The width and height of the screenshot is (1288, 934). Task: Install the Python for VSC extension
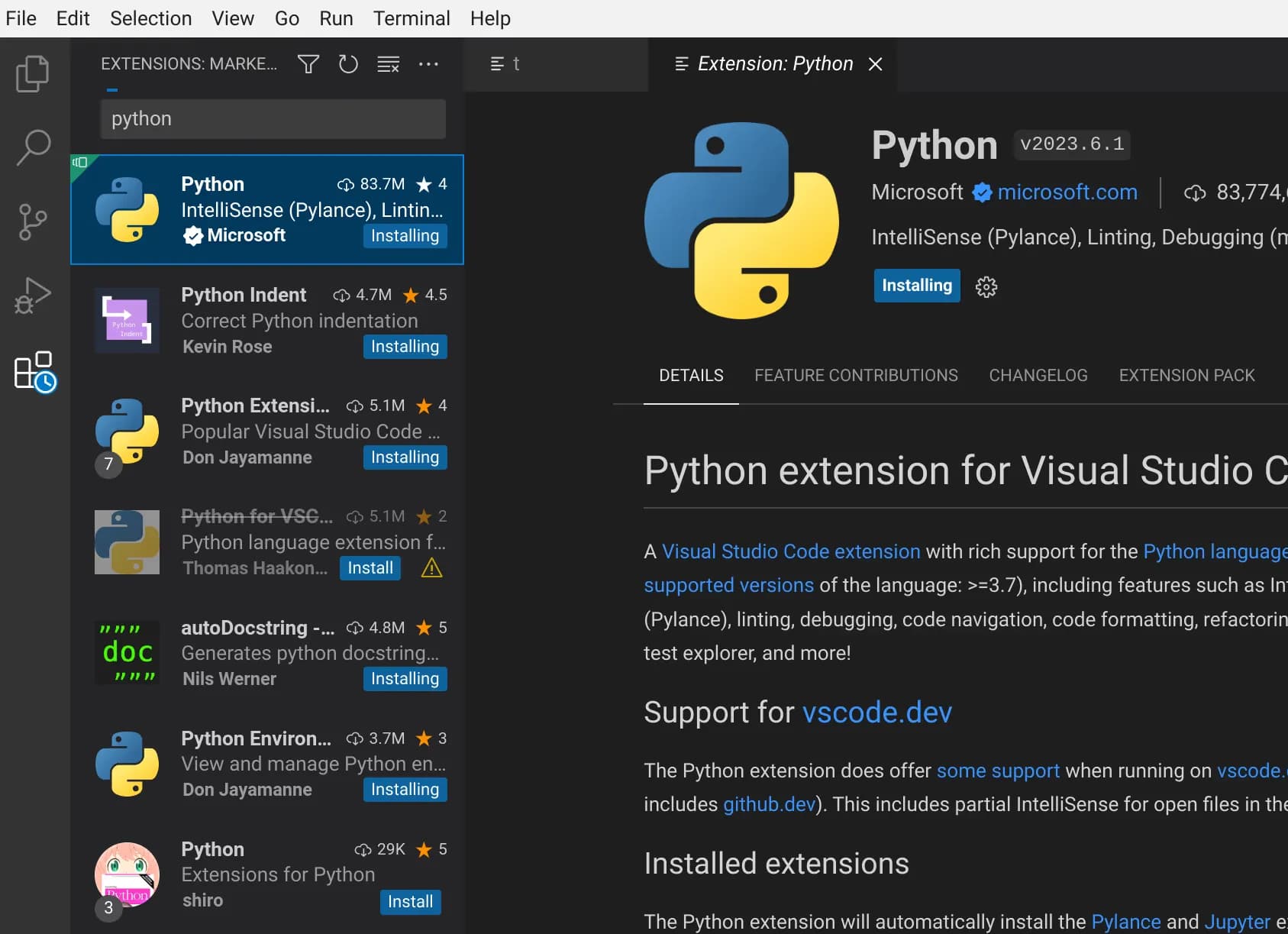coord(370,567)
